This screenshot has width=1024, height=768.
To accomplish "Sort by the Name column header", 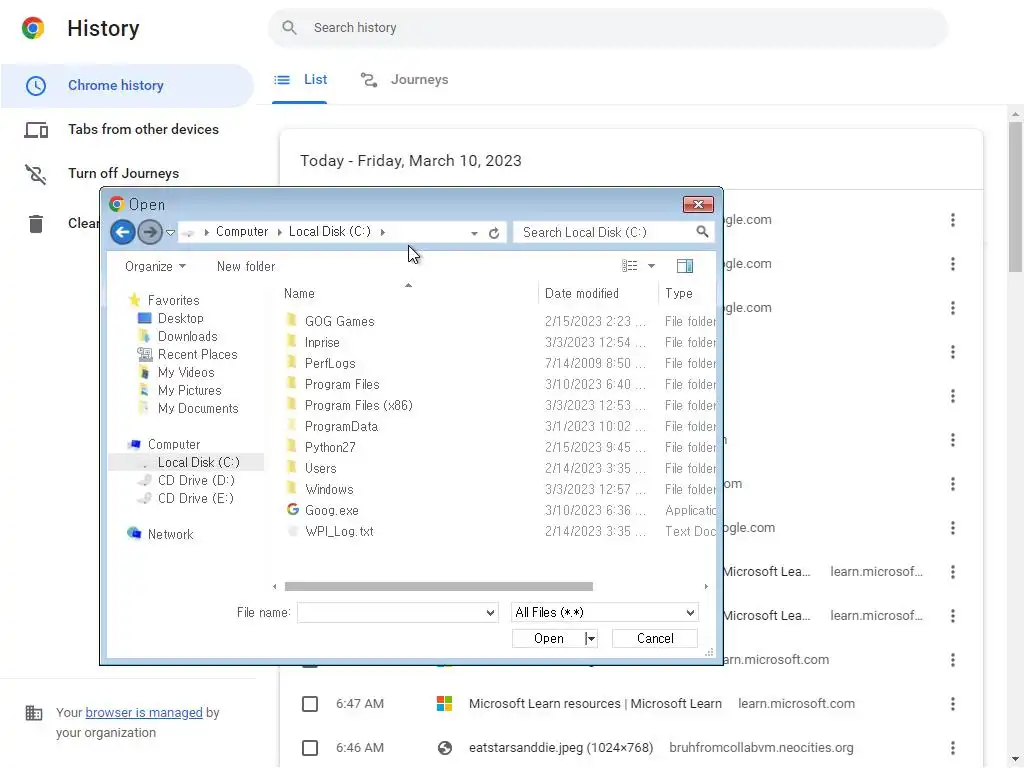I will point(299,293).
